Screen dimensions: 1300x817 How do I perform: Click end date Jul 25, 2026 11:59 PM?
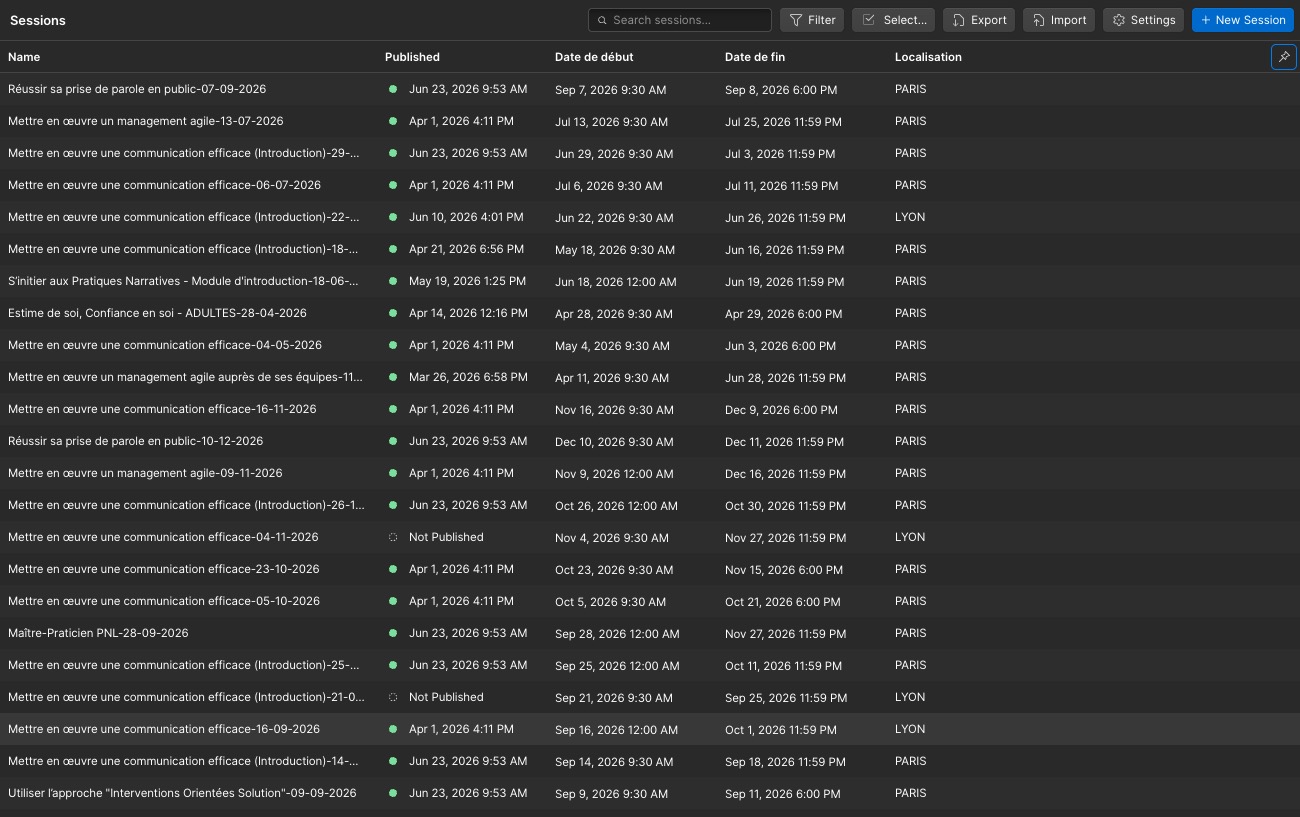[783, 122]
